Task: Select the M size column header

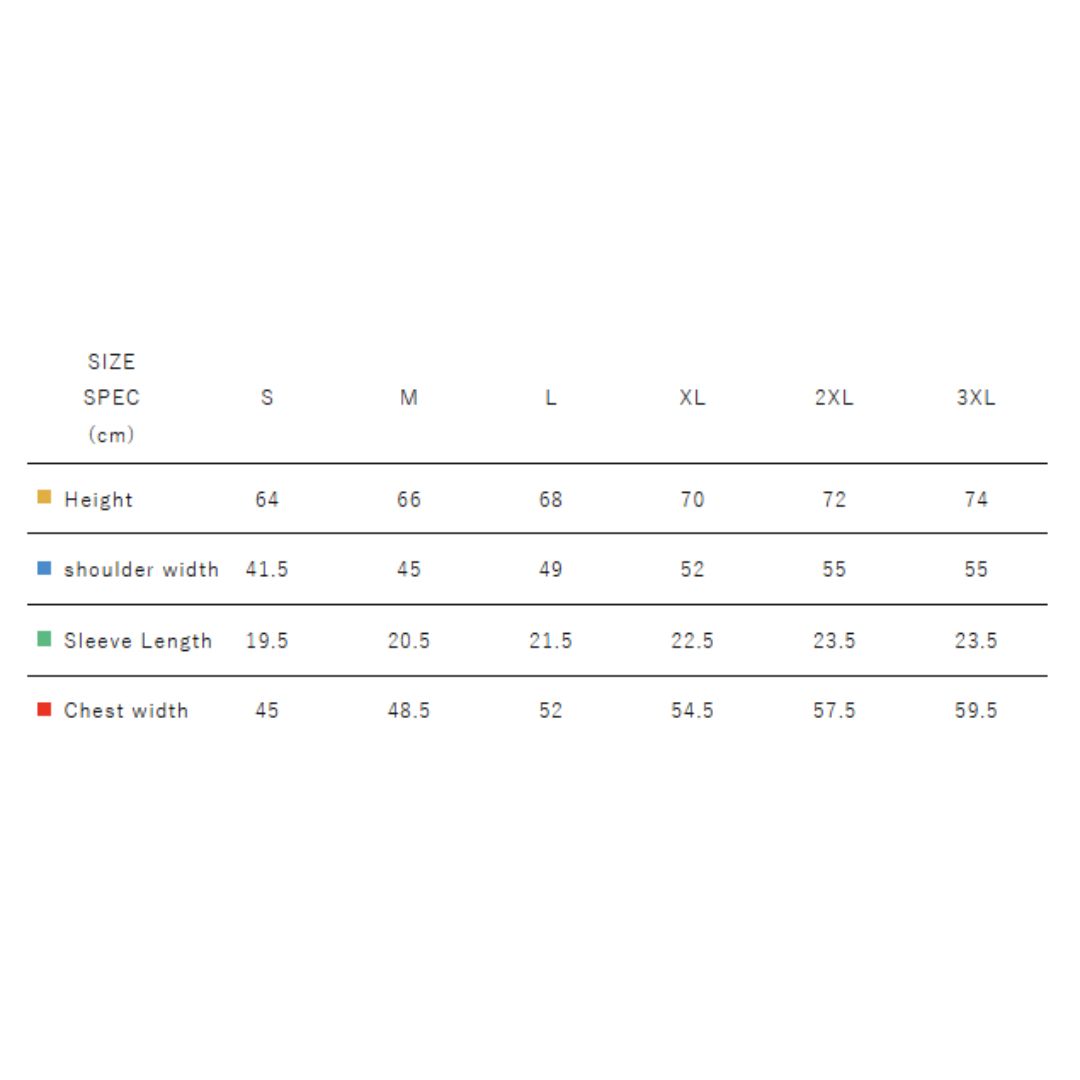Action: coord(409,398)
